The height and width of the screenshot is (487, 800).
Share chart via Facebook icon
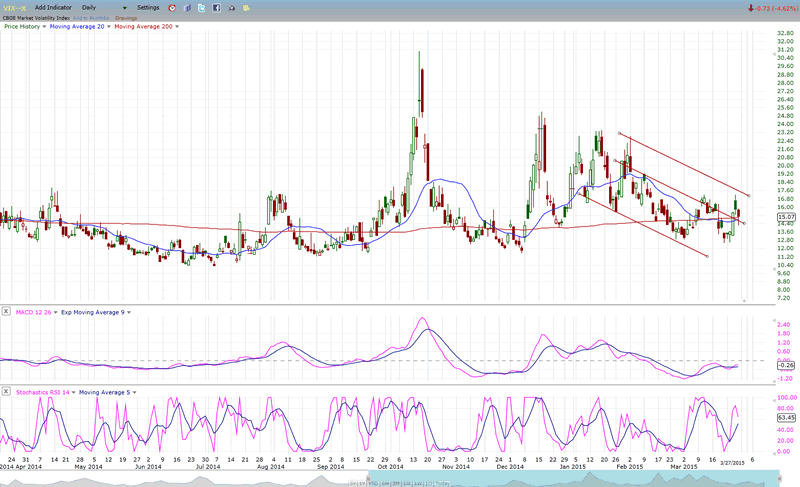pos(216,8)
